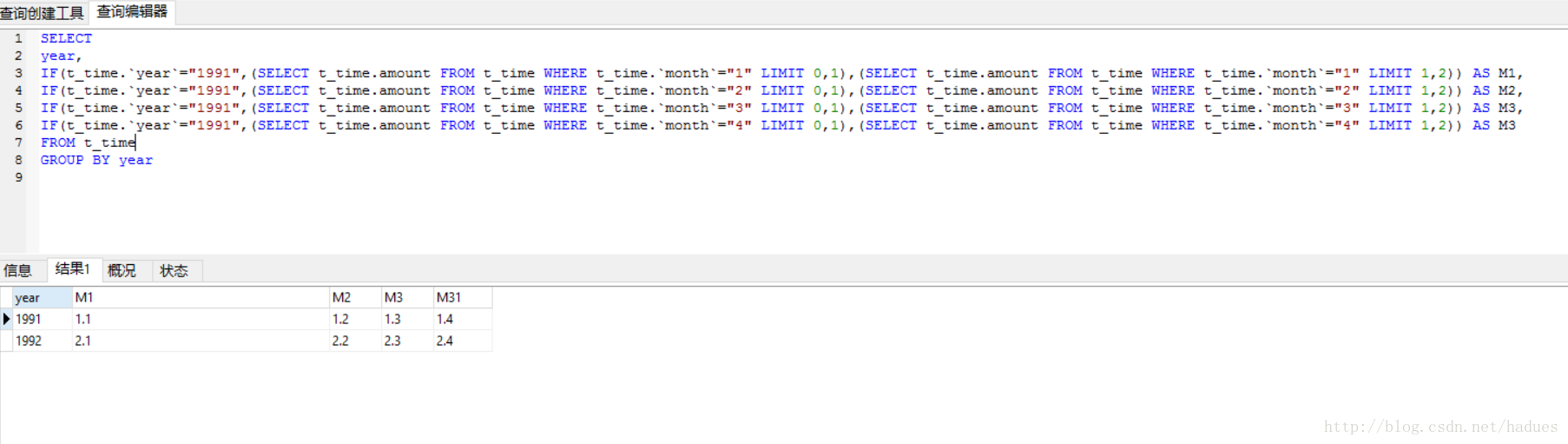1568x444 pixels.
Task: Click line number 7 in the gutter
Action: [18, 142]
